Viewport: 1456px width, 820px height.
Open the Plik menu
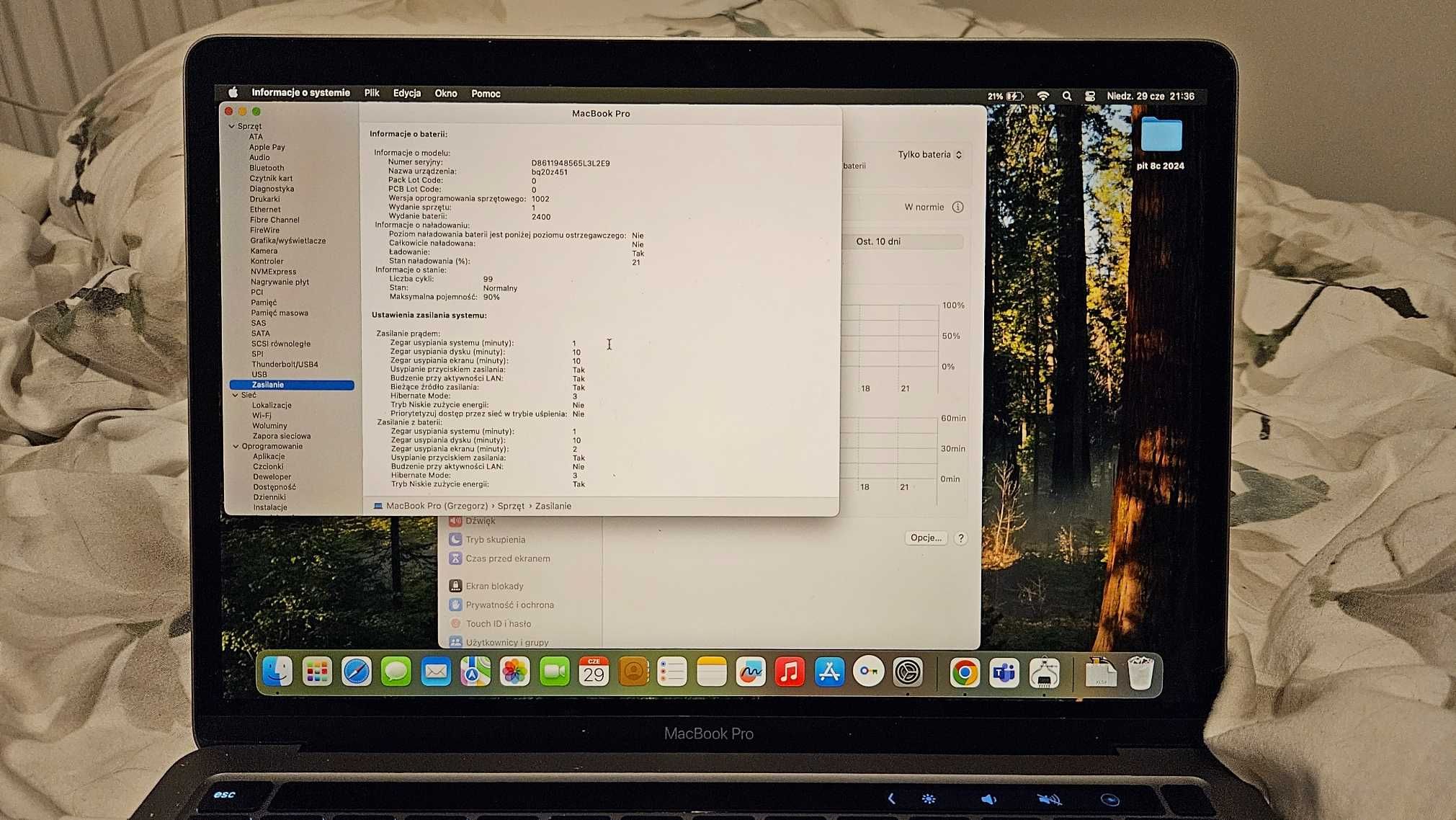[372, 93]
